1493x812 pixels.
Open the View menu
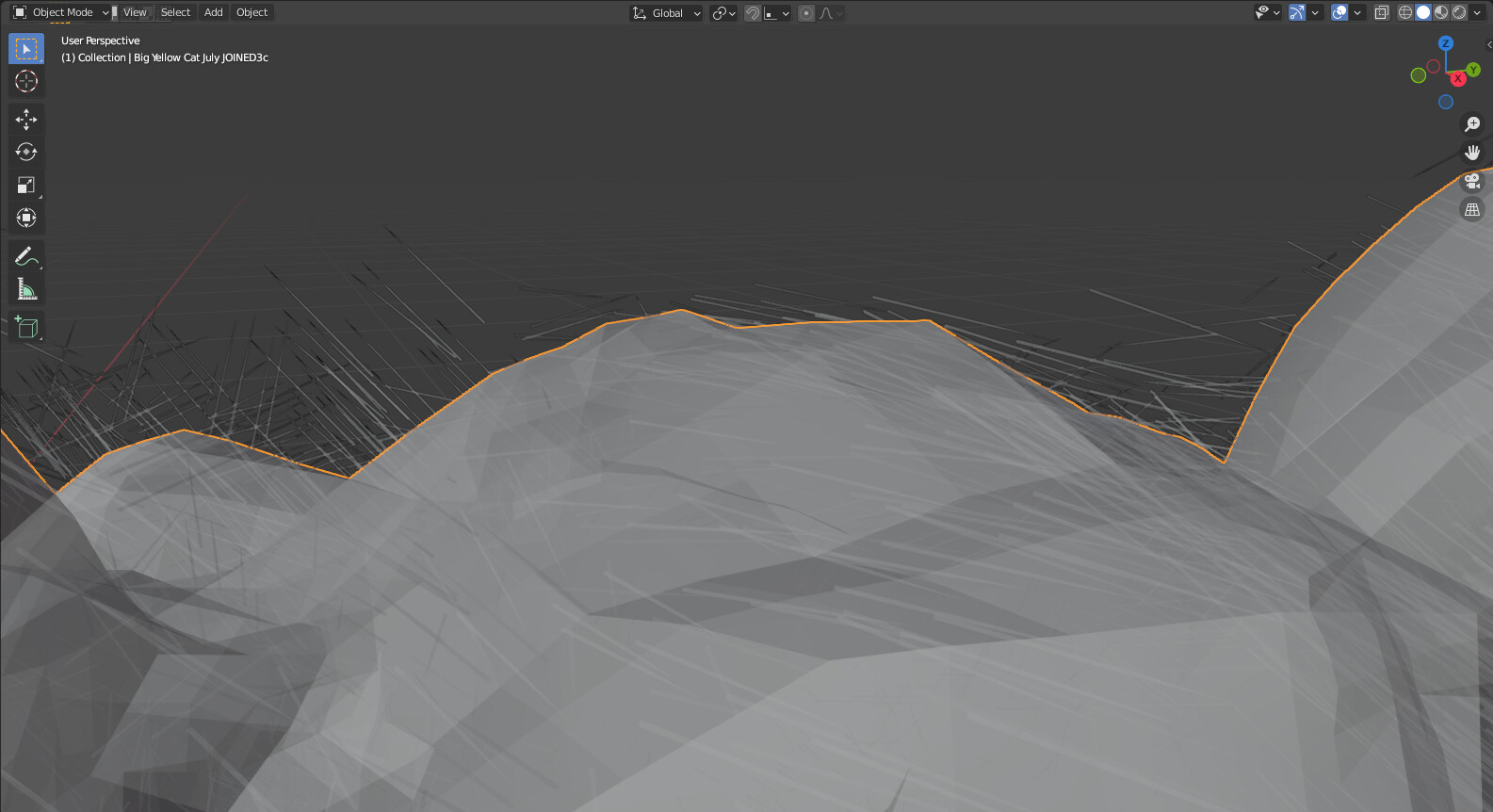coord(135,12)
